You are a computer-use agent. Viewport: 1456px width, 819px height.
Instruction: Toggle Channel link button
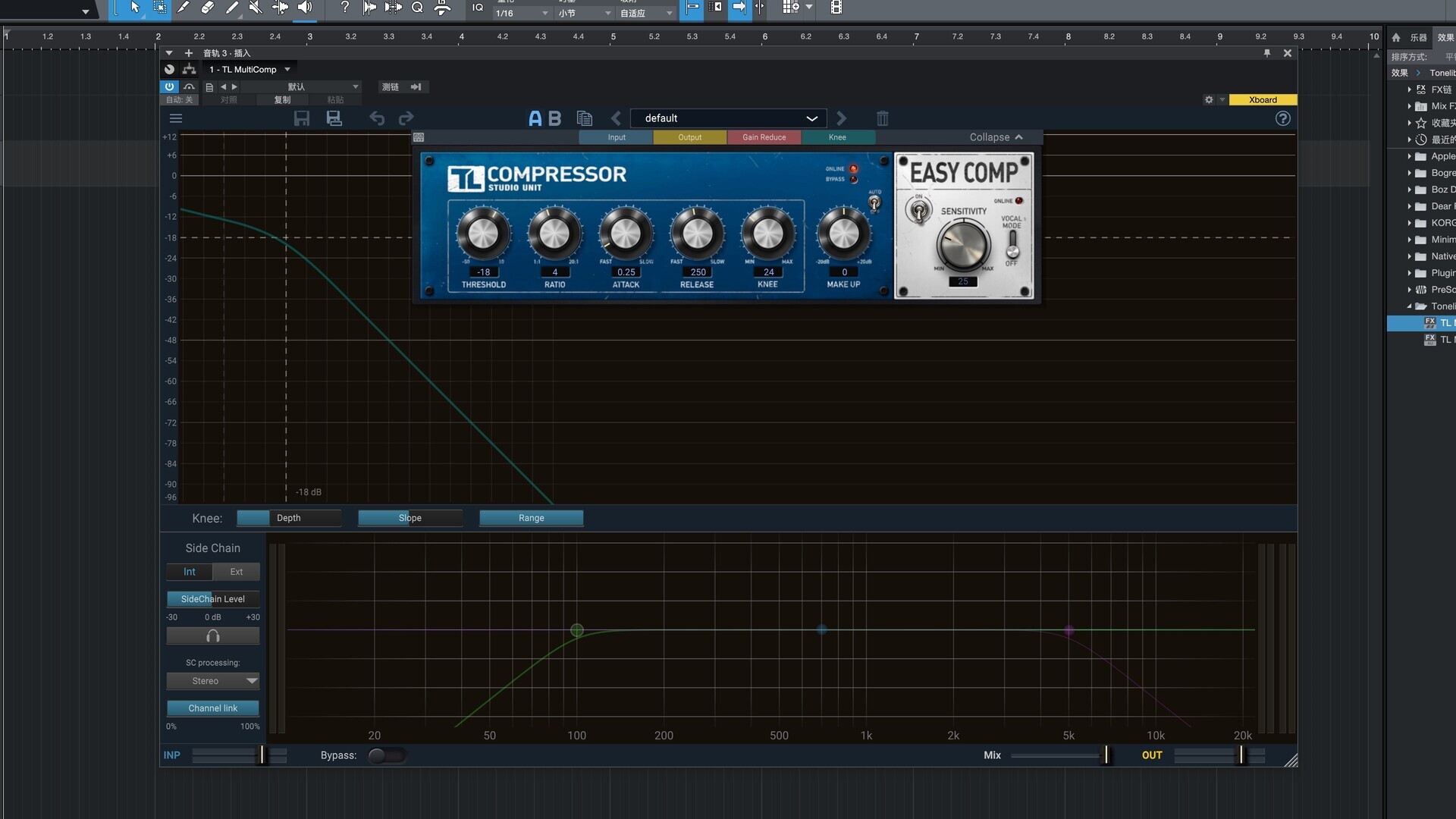213,708
